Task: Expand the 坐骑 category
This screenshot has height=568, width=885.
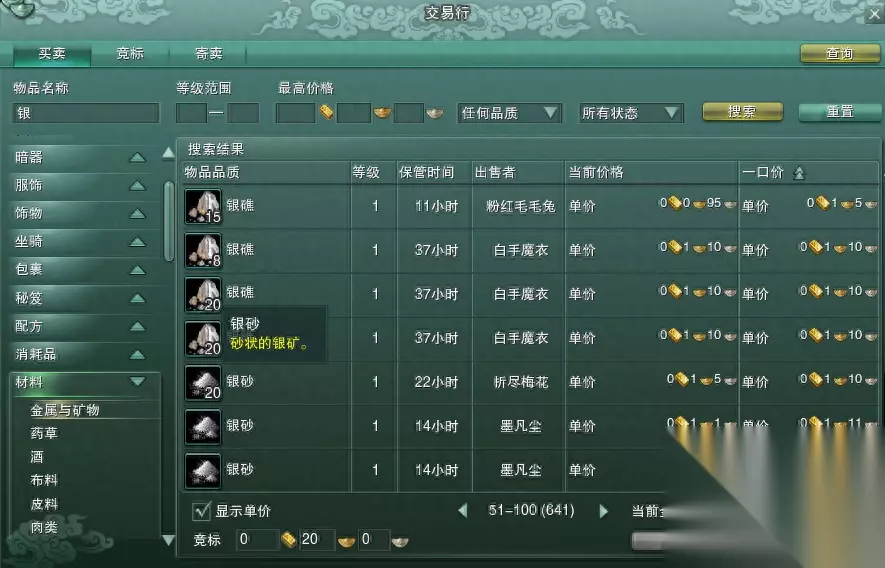Action: pyautogui.click(x=137, y=242)
